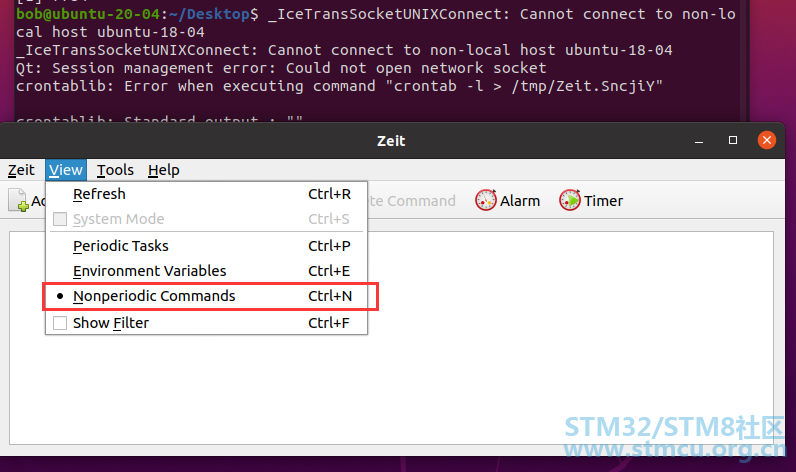This screenshot has height=472, width=796.
Task: Open the Zeit menu
Action: [21, 170]
